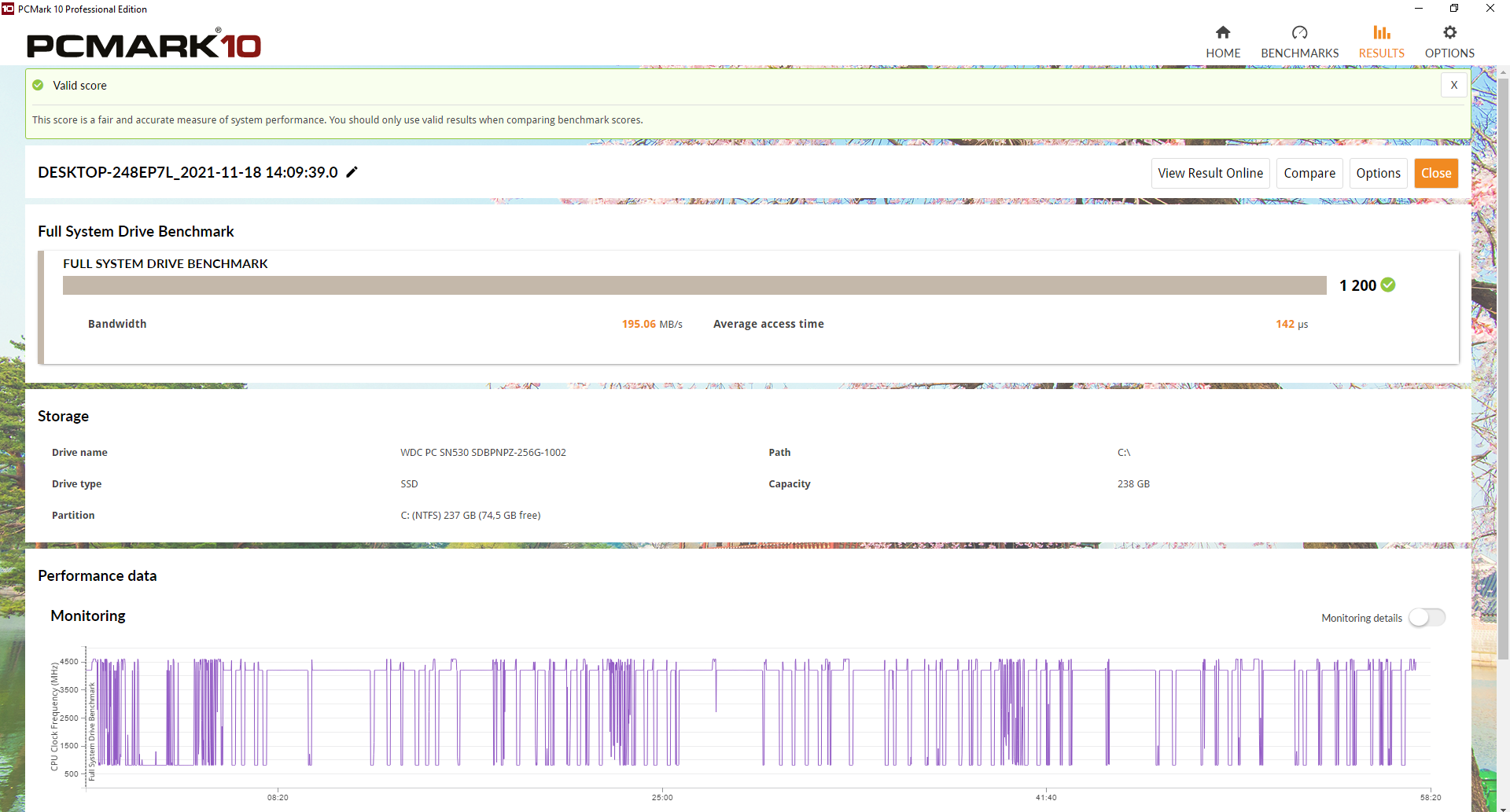Click the capacity value 238 GB
1510x812 pixels.
click(x=1133, y=483)
